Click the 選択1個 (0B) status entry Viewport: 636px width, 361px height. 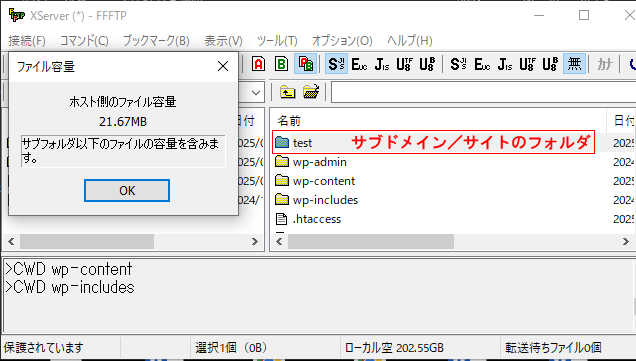231,348
